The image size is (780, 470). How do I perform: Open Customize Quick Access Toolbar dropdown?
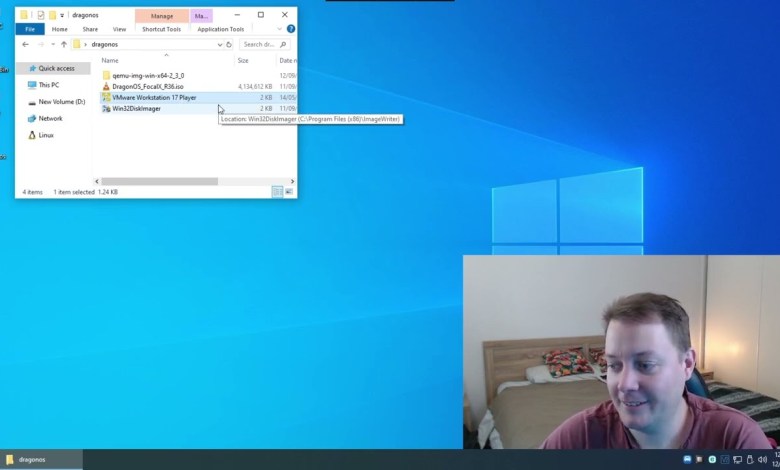[x=62, y=15]
